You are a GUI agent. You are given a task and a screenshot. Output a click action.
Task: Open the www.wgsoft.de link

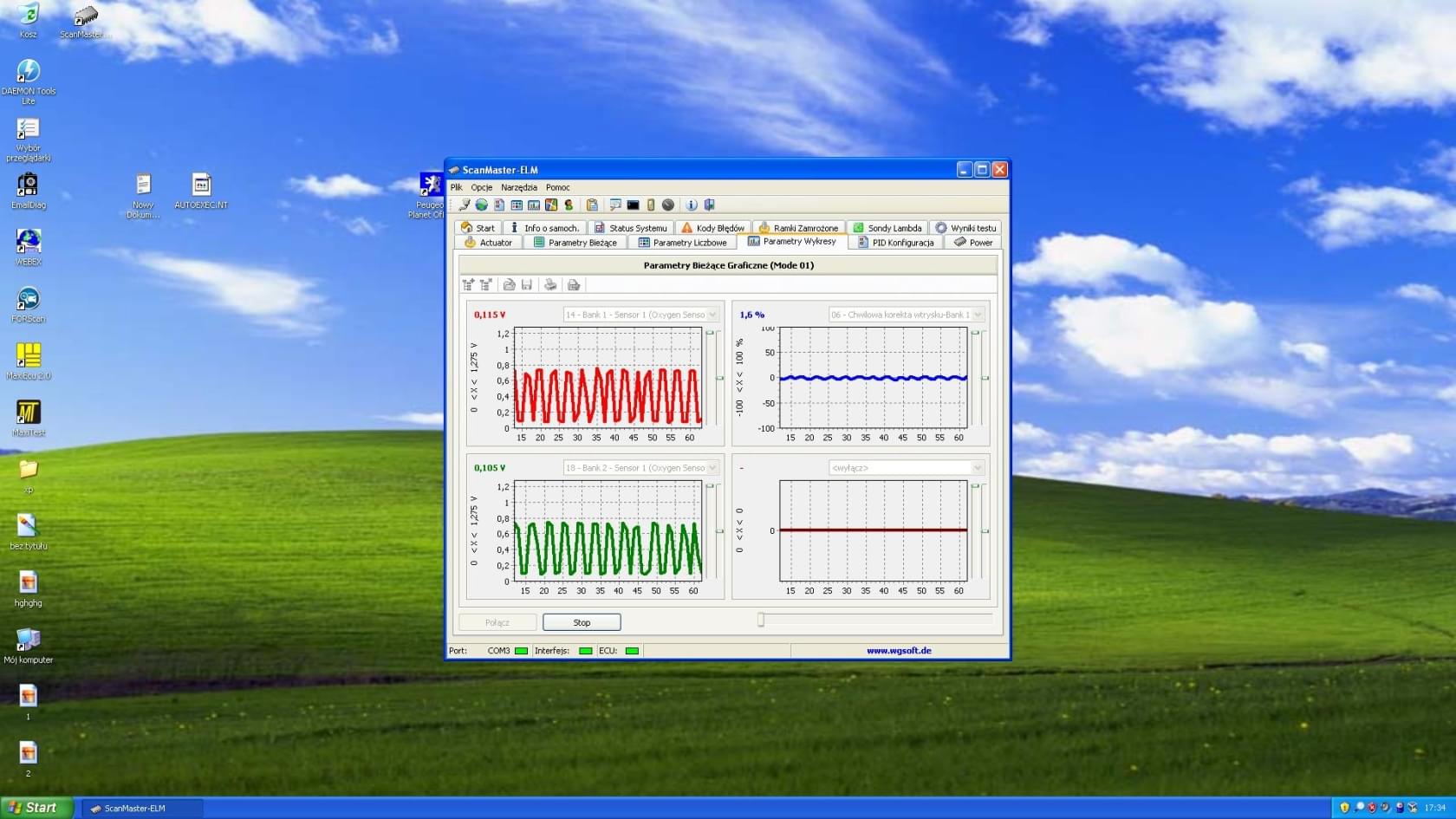tap(899, 651)
